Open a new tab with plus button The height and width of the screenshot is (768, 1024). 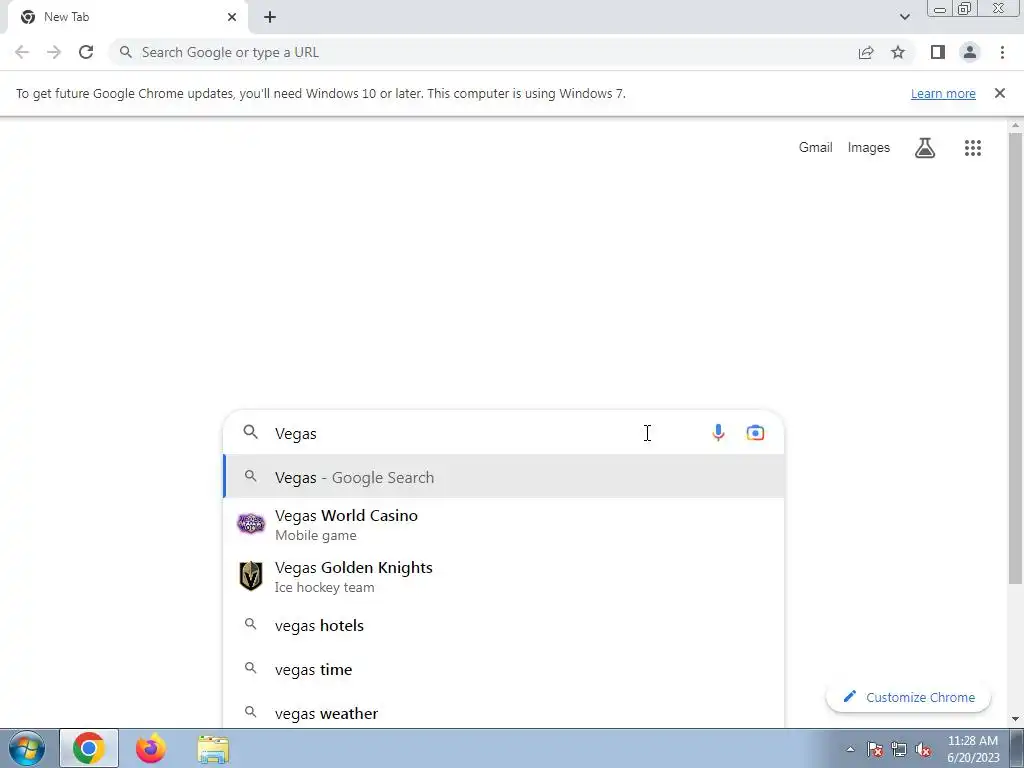270,17
